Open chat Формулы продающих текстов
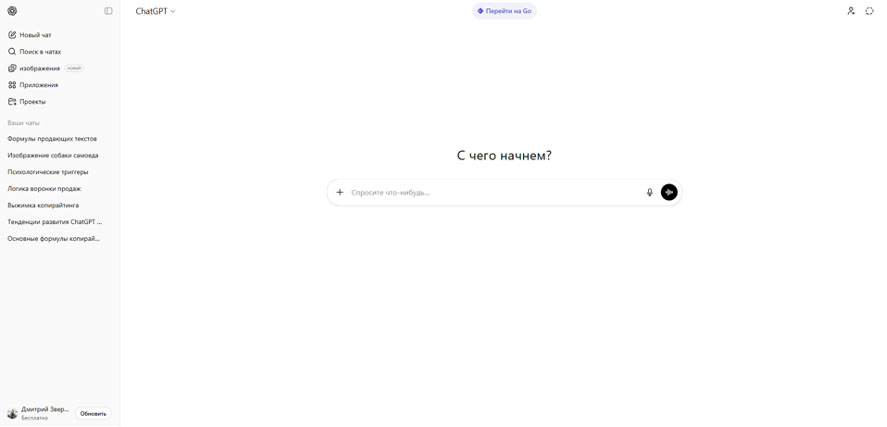This screenshot has width=887, height=427. pos(52,139)
